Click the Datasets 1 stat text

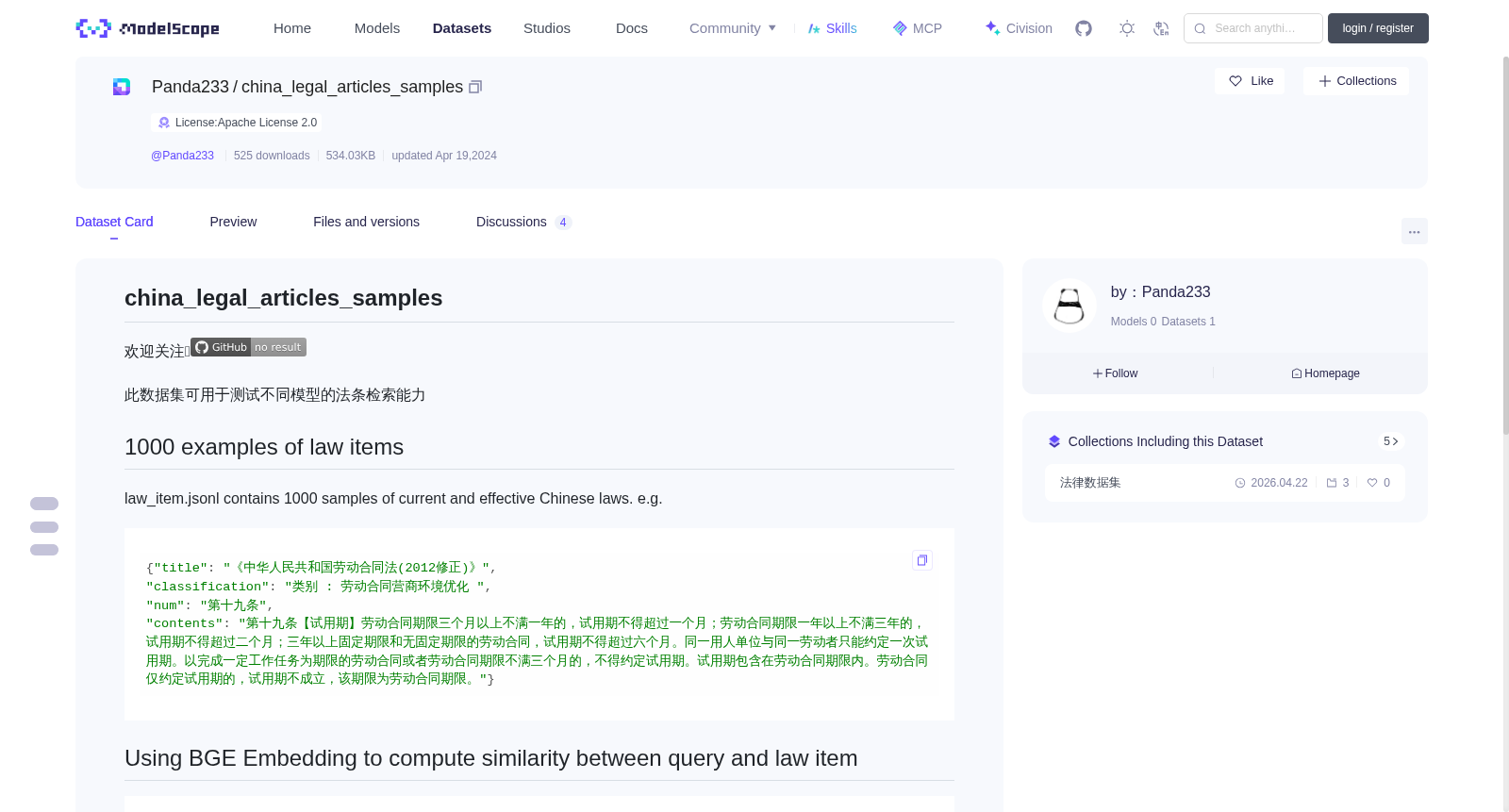[1188, 322]
